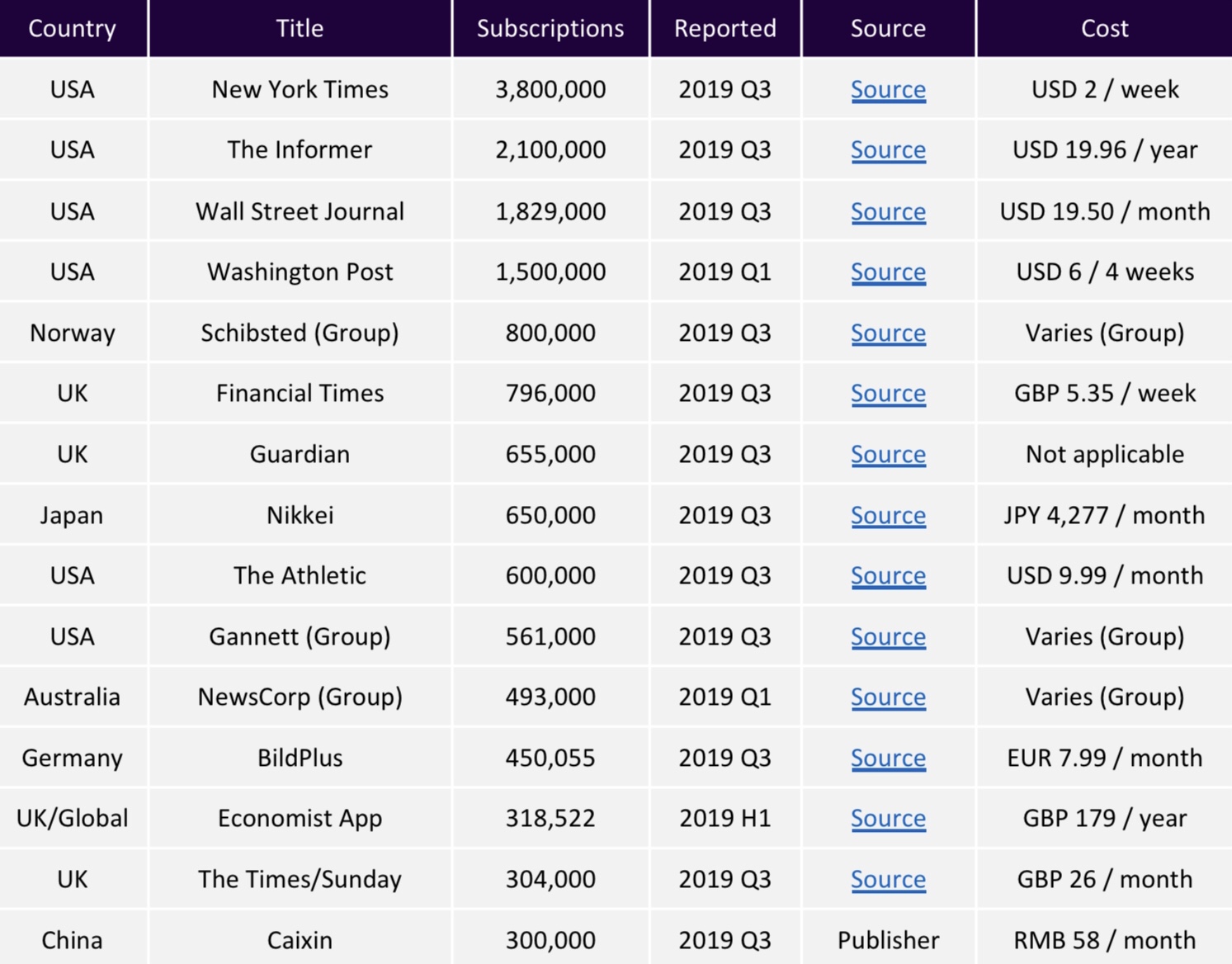Click the Financial Times source link

click(x=888, y=394)
